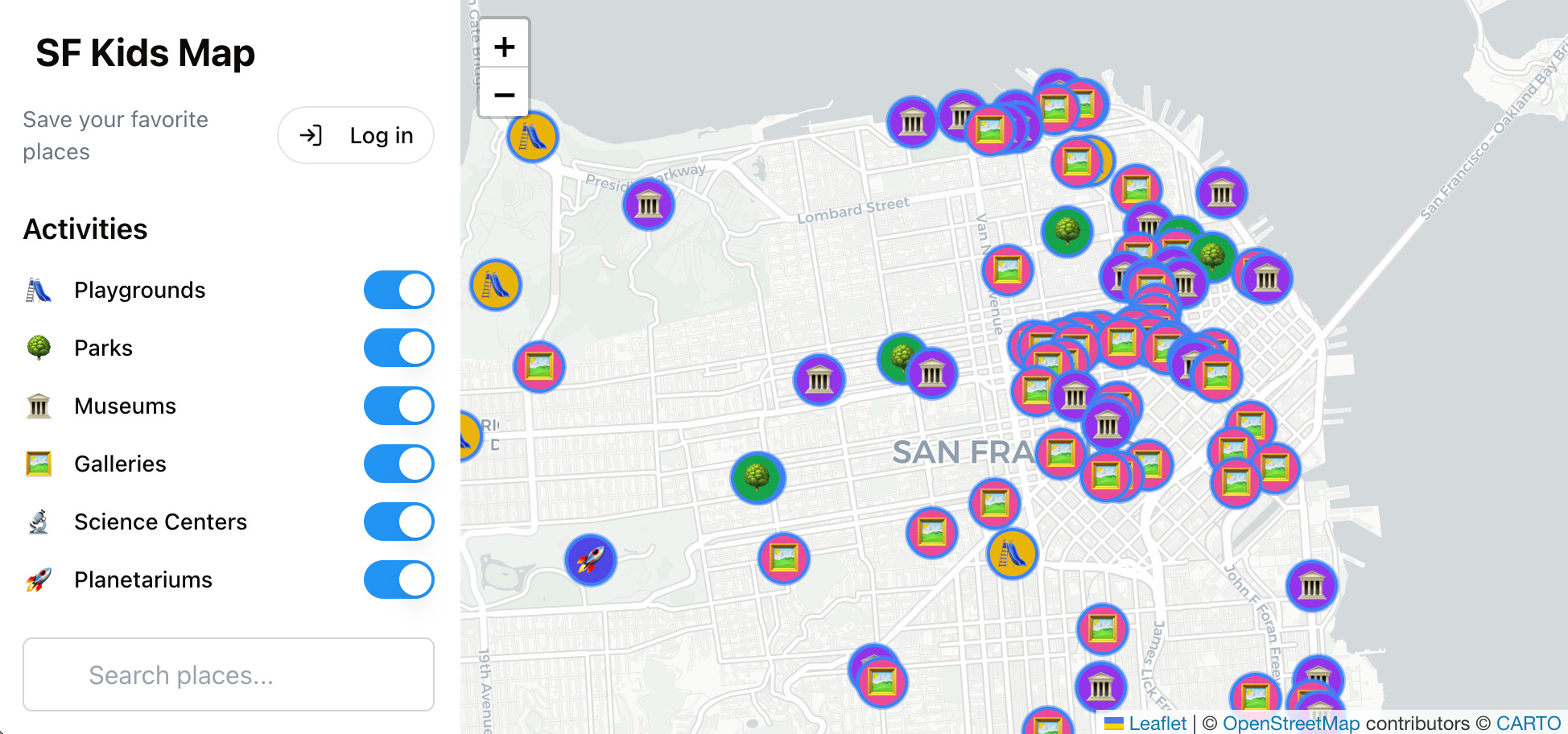The height and width of the screenshot is (734, 1568).
Task: Click the Museums building icon in sidebar
Action: point(39,406)
